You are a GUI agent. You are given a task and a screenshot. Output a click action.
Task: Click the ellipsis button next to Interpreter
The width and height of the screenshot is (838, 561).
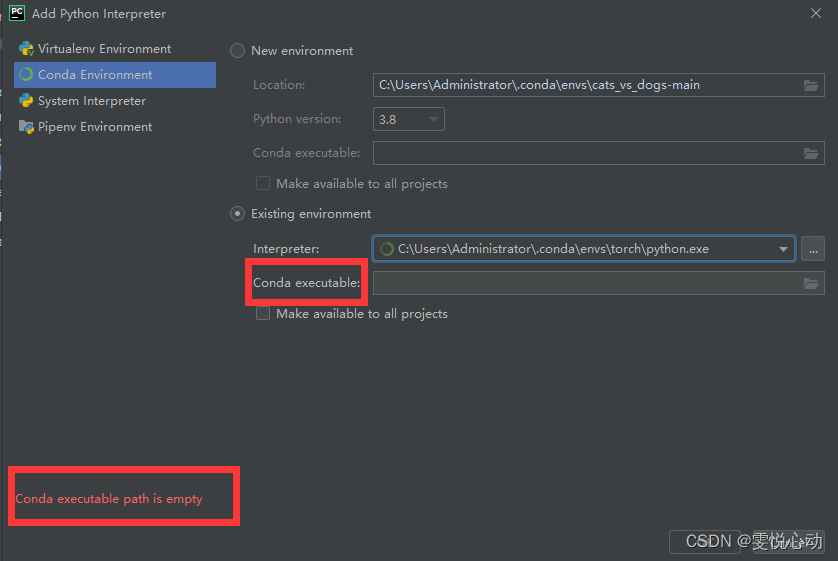[x=813, y=249]
